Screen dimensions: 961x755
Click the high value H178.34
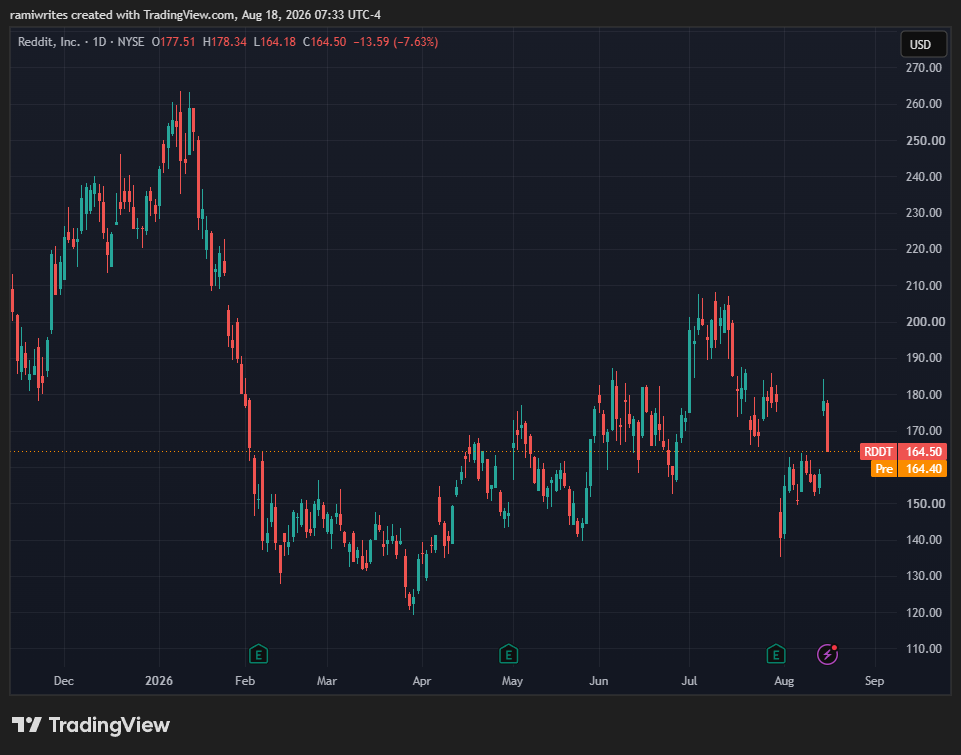(225, 42)
